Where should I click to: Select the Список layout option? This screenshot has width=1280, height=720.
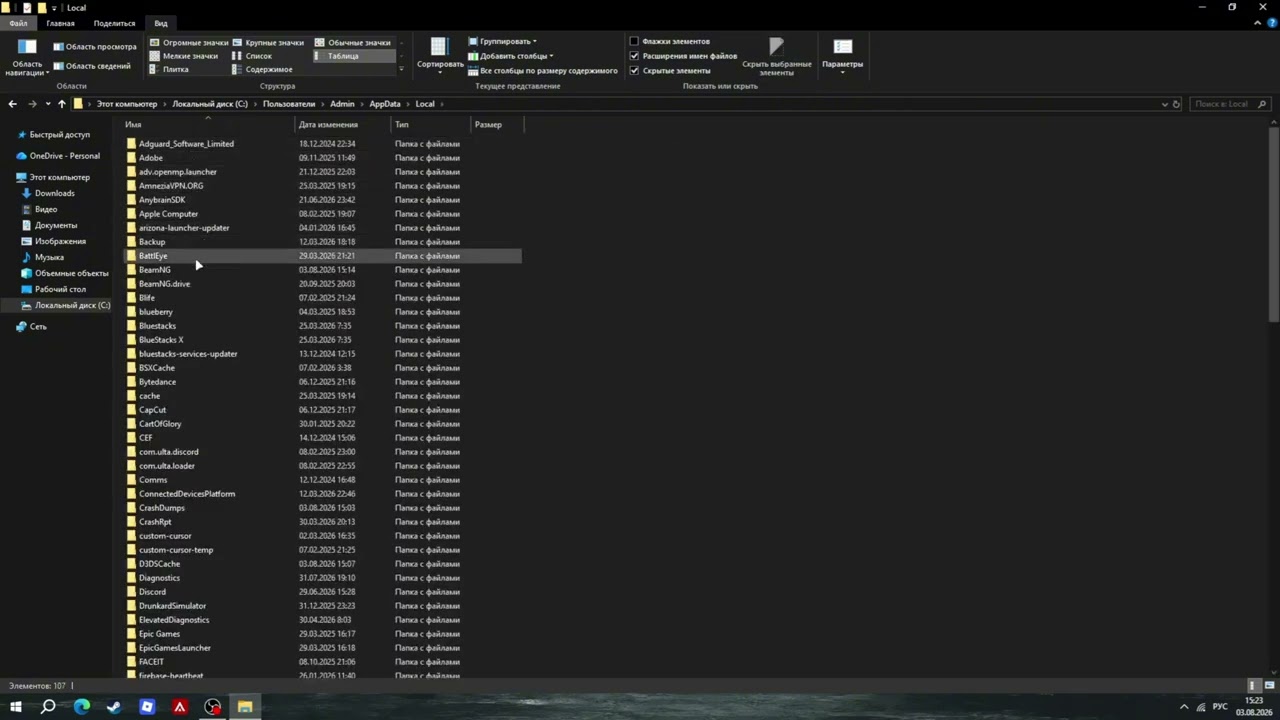point(252,56)
